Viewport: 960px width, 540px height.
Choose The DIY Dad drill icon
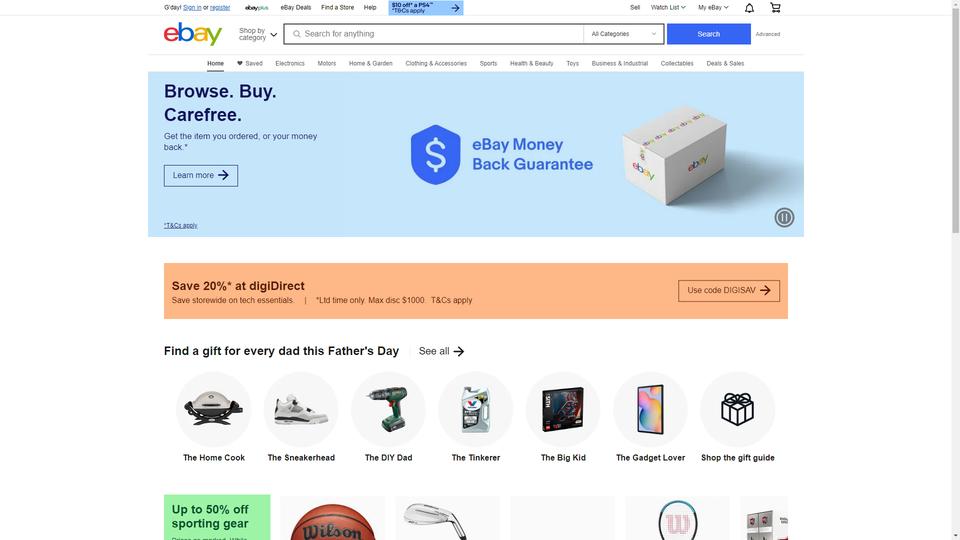click(388, 409)
